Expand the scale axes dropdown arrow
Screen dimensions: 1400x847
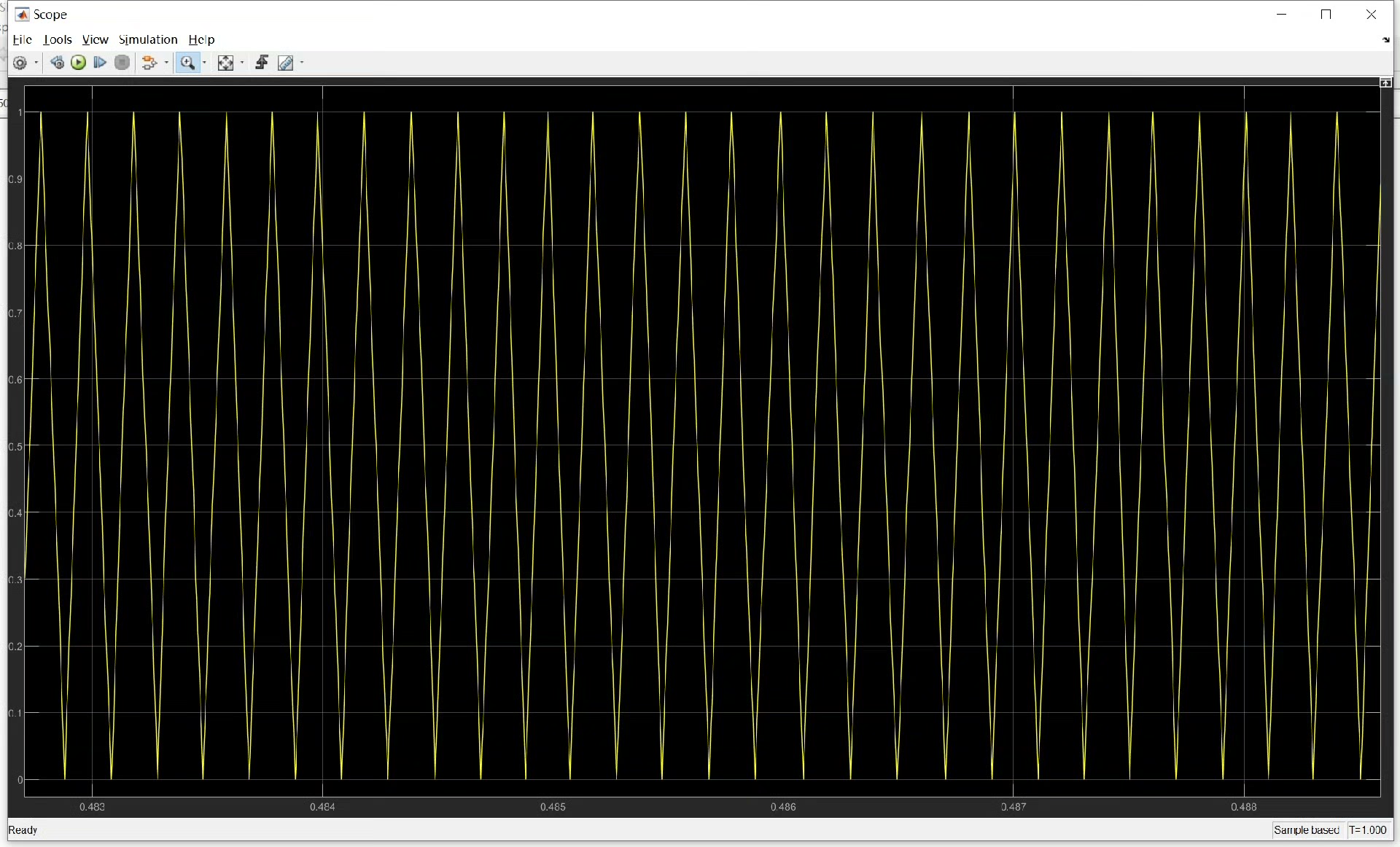point(242,63)
